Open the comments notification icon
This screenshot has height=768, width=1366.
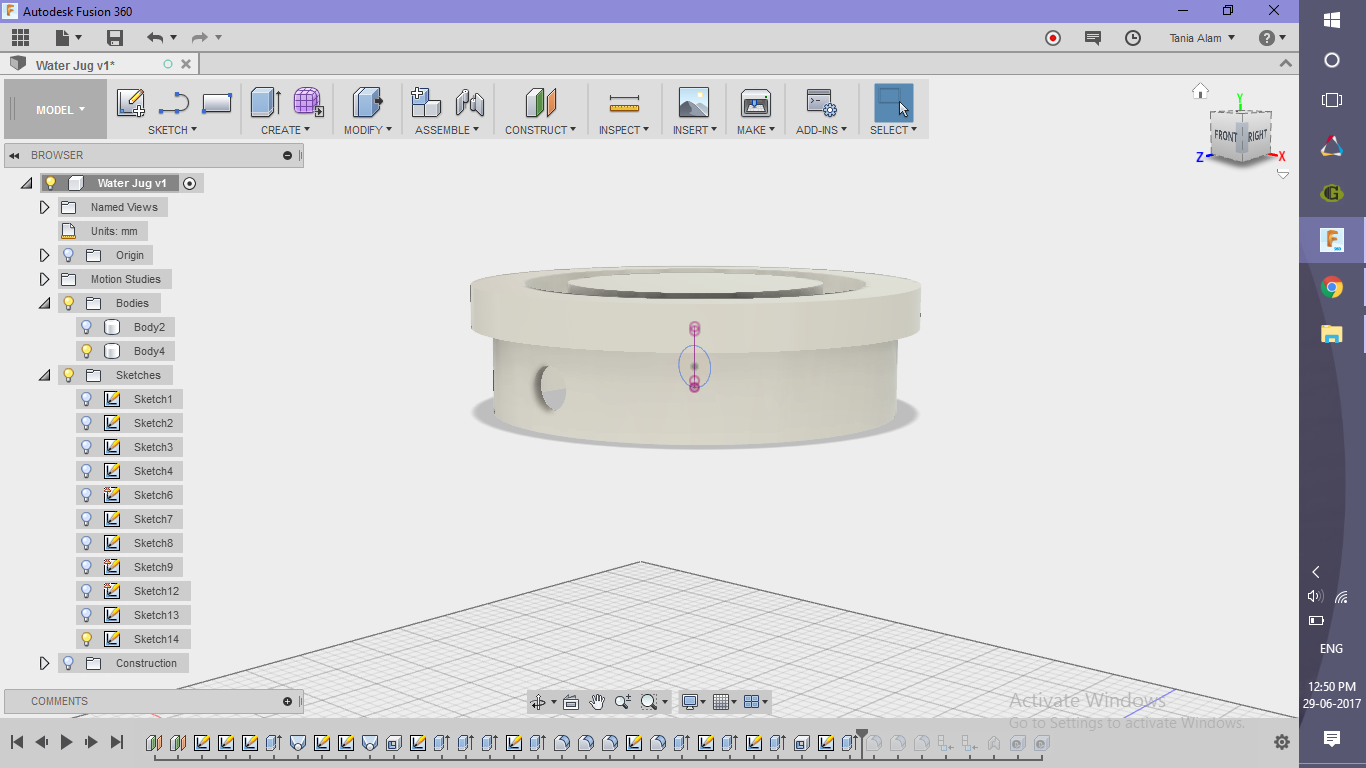[1093, 38]
